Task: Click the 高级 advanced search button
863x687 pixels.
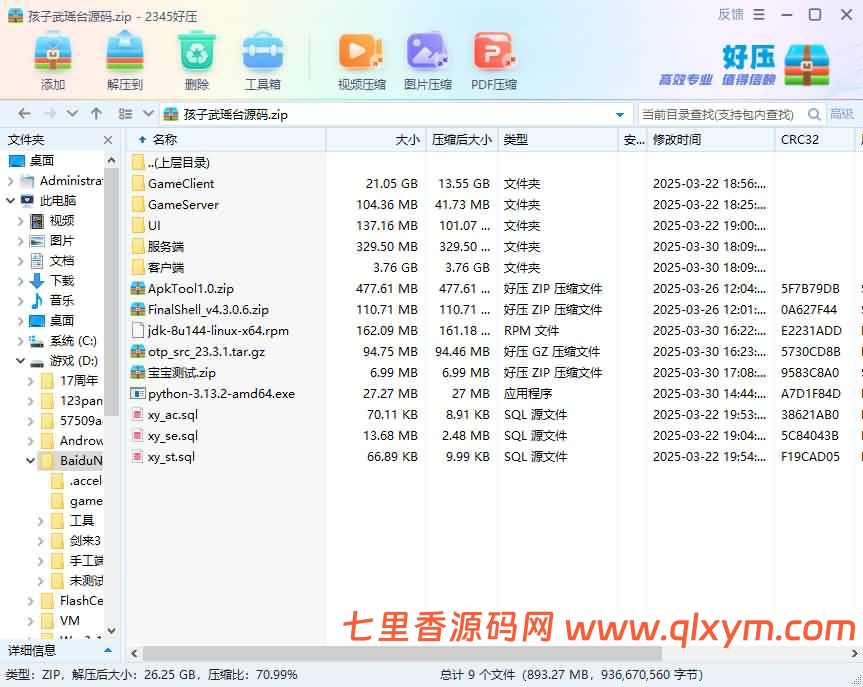Action: pos(845,114)
